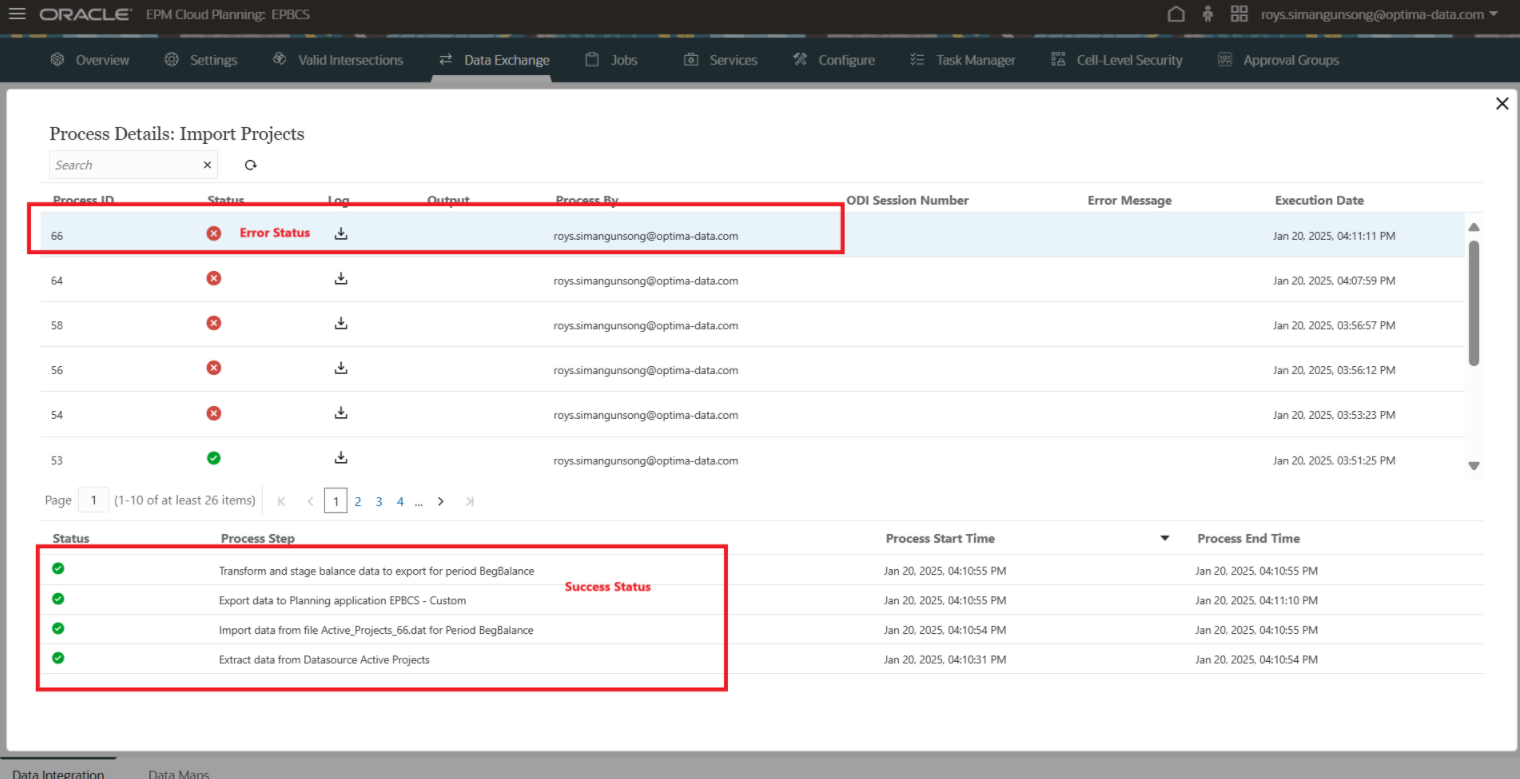Go to page 2 of results
This screenshot has height=779, width=1520.
(358, 501)
